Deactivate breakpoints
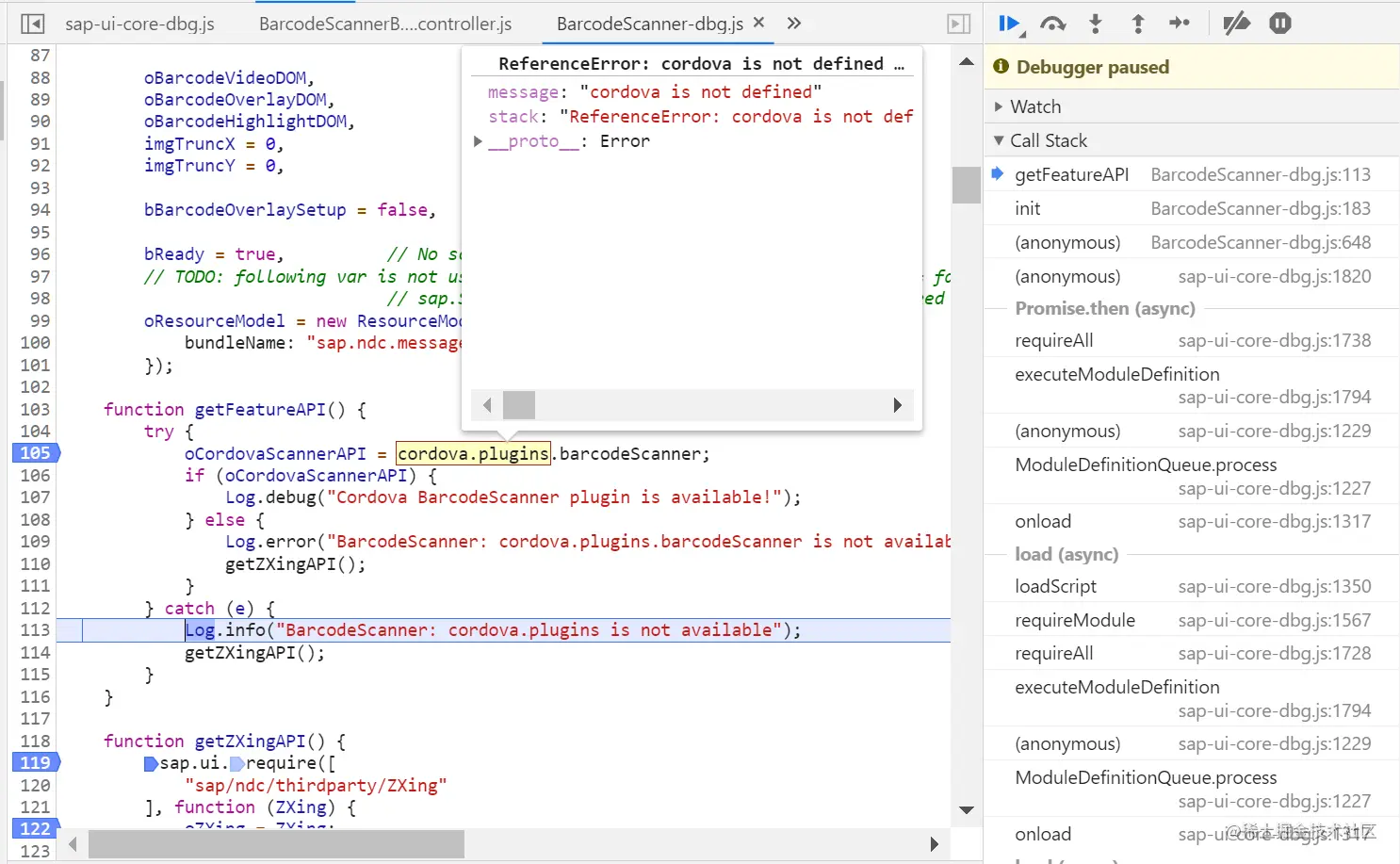Image resolution: width=1400 pixels, height=864 pixels. (x=1236, y=24)
